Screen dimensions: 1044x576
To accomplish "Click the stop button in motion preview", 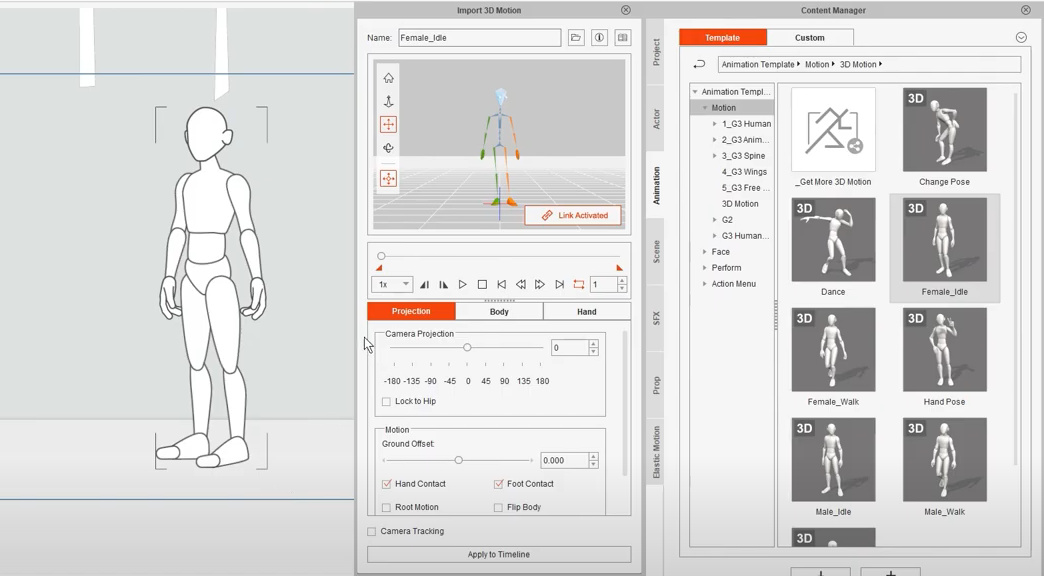I will 482,285.
